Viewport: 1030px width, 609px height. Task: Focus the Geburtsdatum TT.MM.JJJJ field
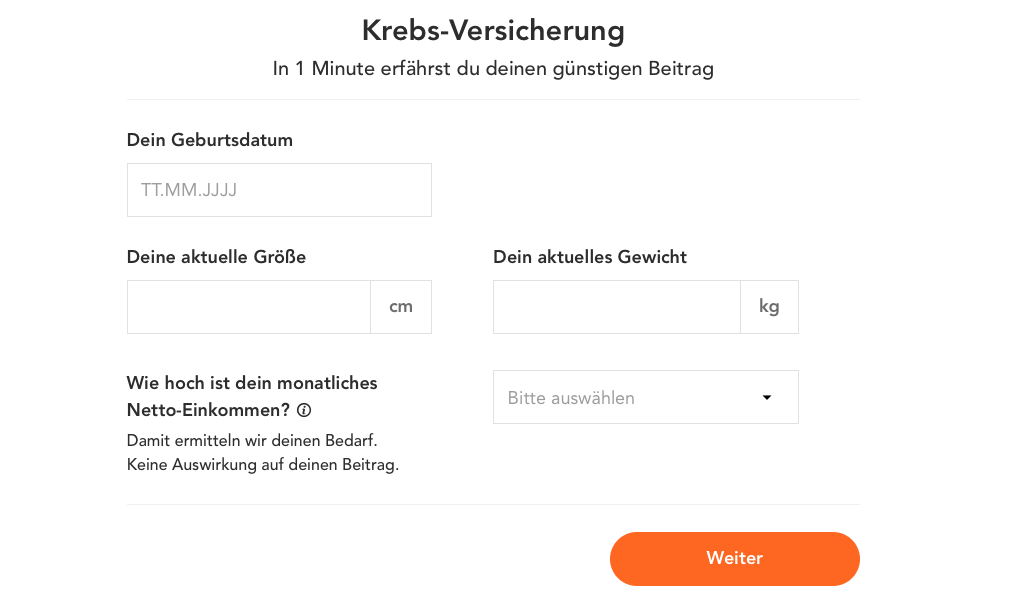coord(279,190)
